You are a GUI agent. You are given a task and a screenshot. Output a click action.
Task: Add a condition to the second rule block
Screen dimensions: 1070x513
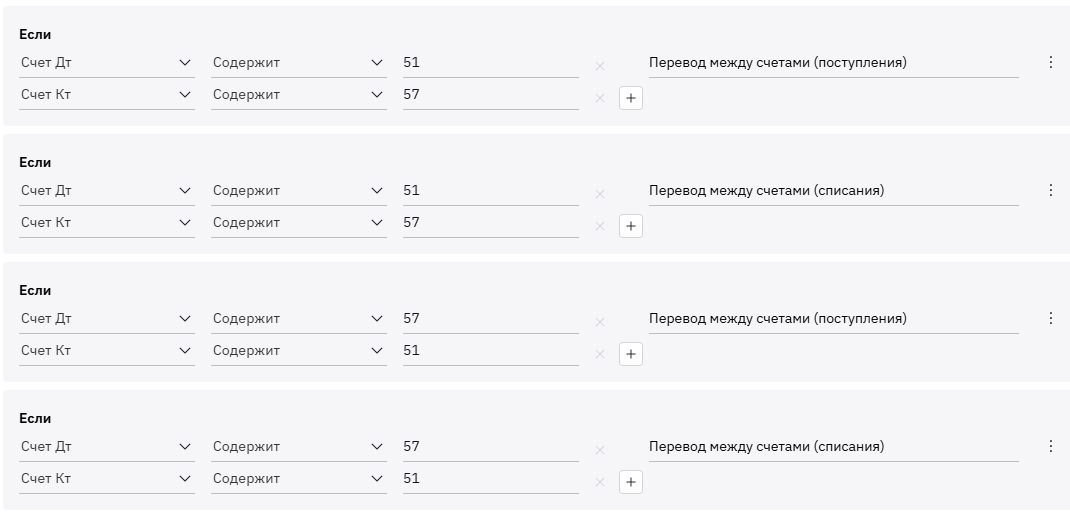point(630,226)
